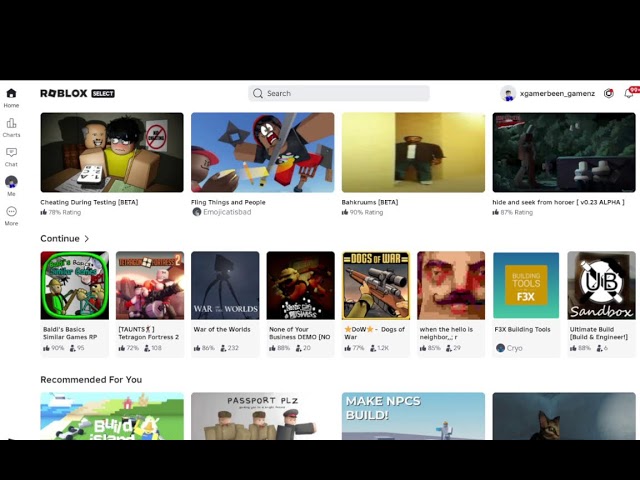The width and height of the screenshot is (640, 480).
Task: Open Bahkruums [BETA] thumbnail
Action: (x=413, y=152)
